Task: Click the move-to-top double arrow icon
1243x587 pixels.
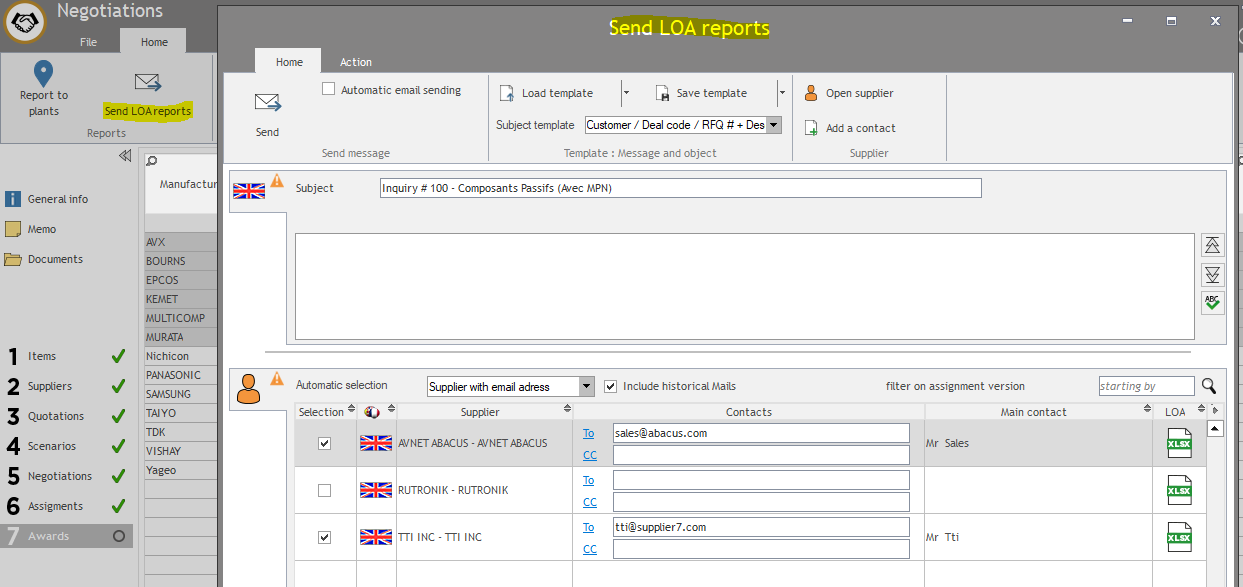Action: [x=1212, y=245]
